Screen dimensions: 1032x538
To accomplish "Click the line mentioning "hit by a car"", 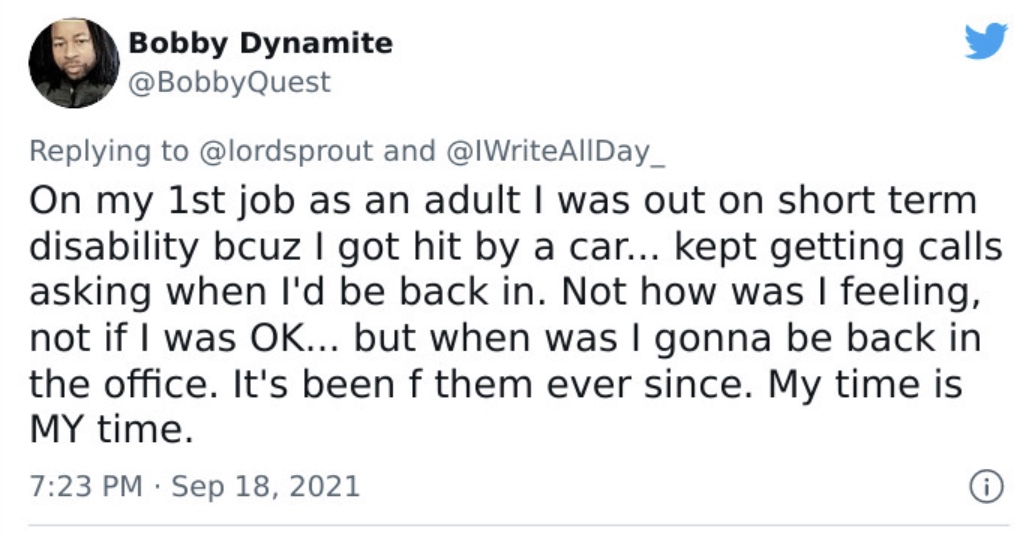I will (516, 247).
